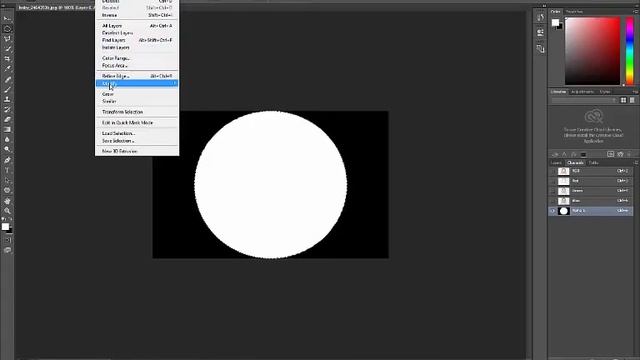Select the Brush tool
This screenshot has width=640, height=360.
7,89
